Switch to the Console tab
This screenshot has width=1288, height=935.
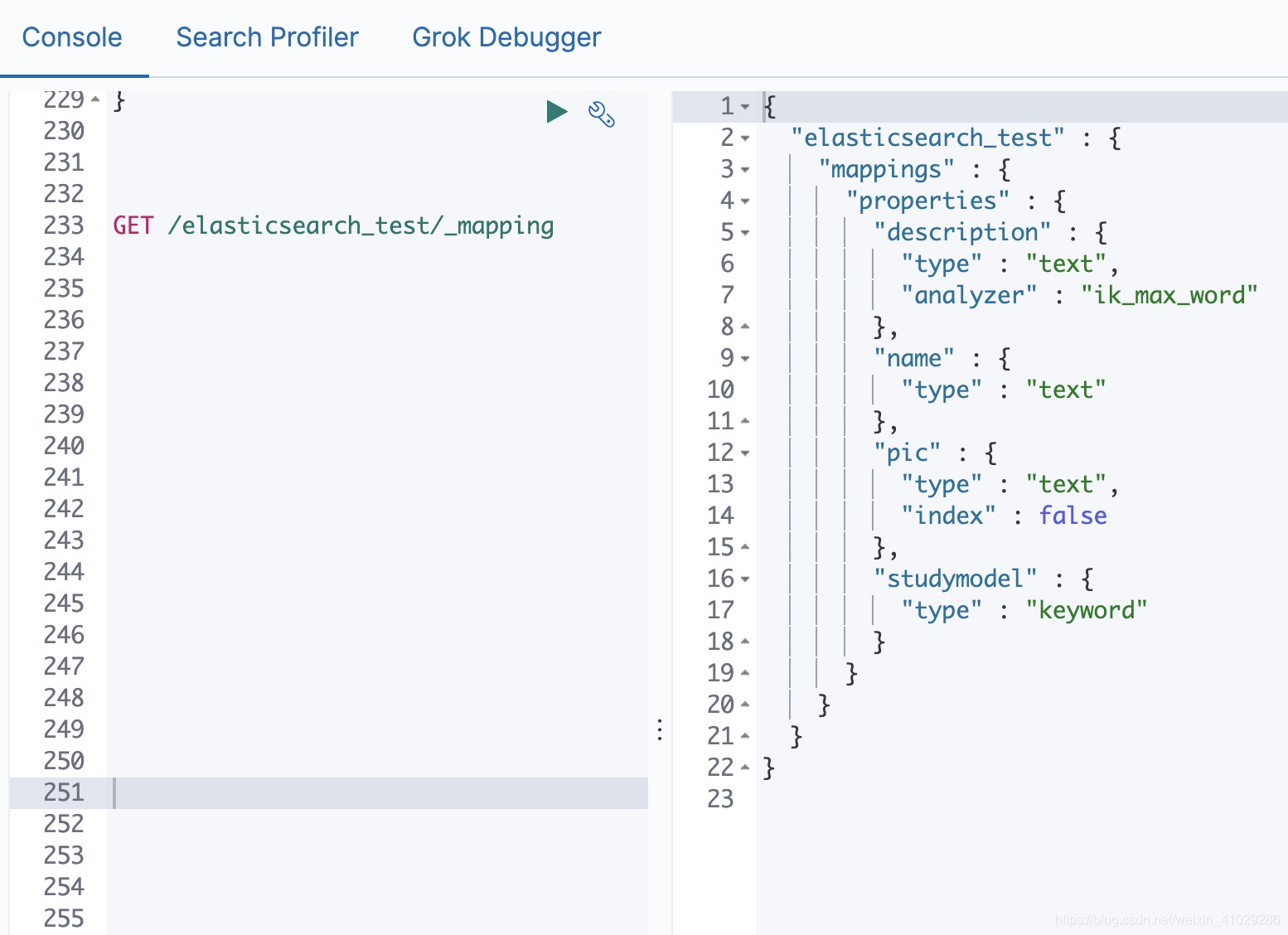click(72, 37)
